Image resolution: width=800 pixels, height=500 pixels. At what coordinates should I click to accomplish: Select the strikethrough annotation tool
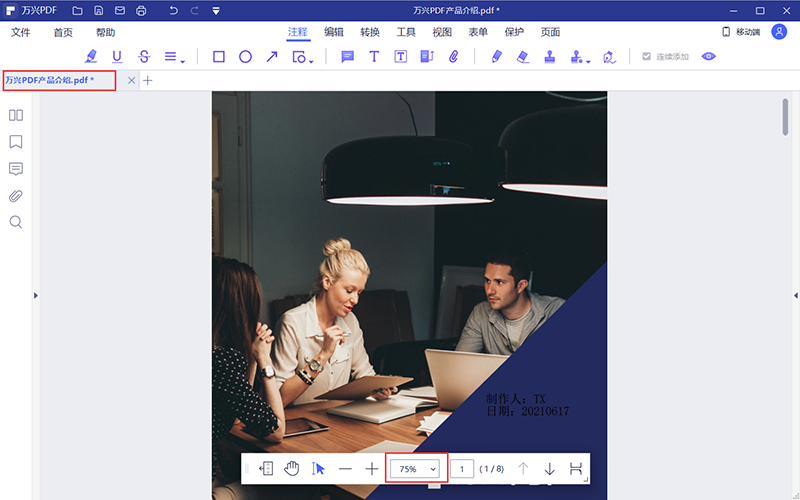[x=144, y=57]
